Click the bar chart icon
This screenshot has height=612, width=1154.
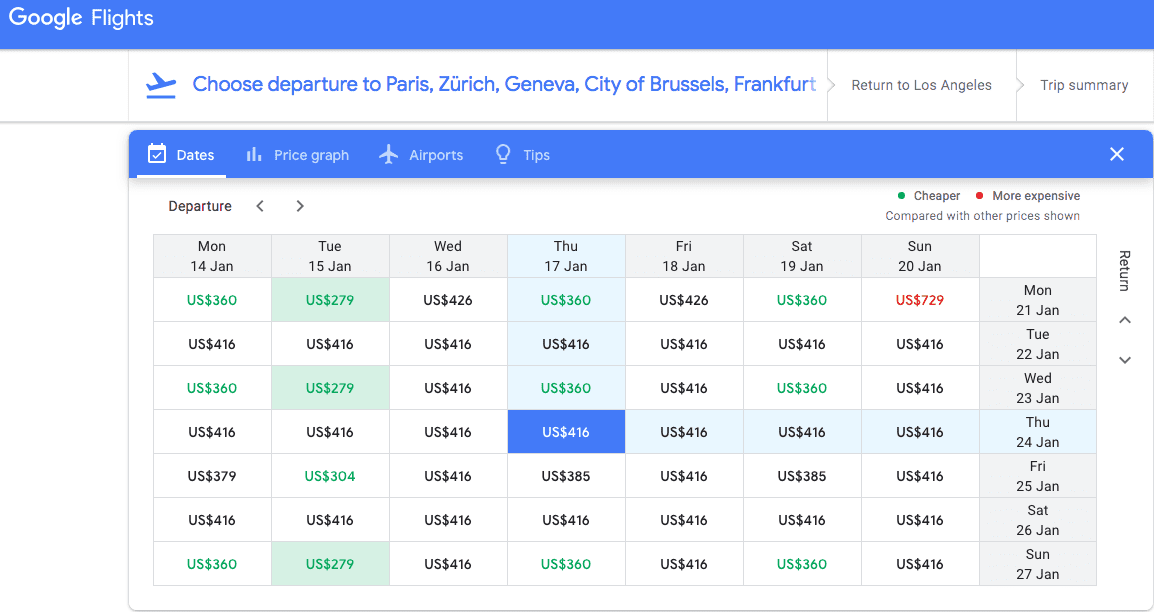[254, 154]
